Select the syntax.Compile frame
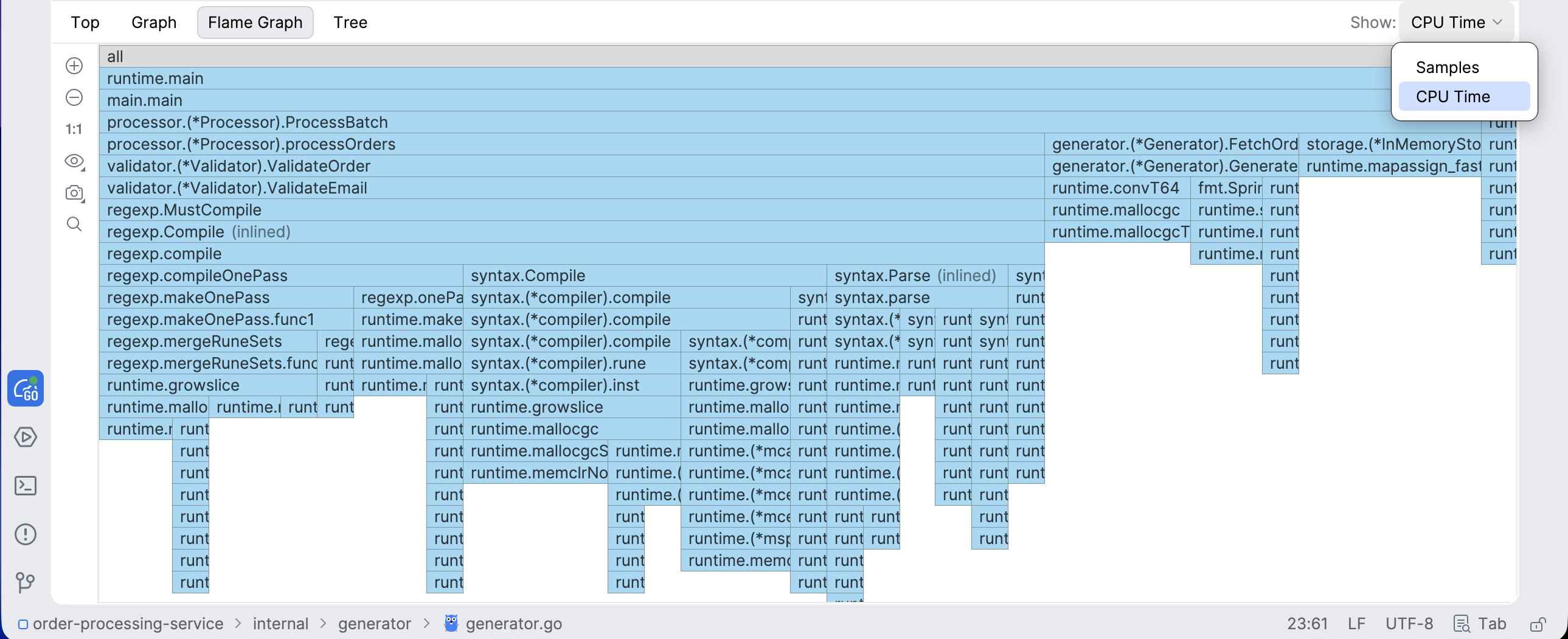Image resolution: width=1568 pixels, height=639 pixels. 645,276
